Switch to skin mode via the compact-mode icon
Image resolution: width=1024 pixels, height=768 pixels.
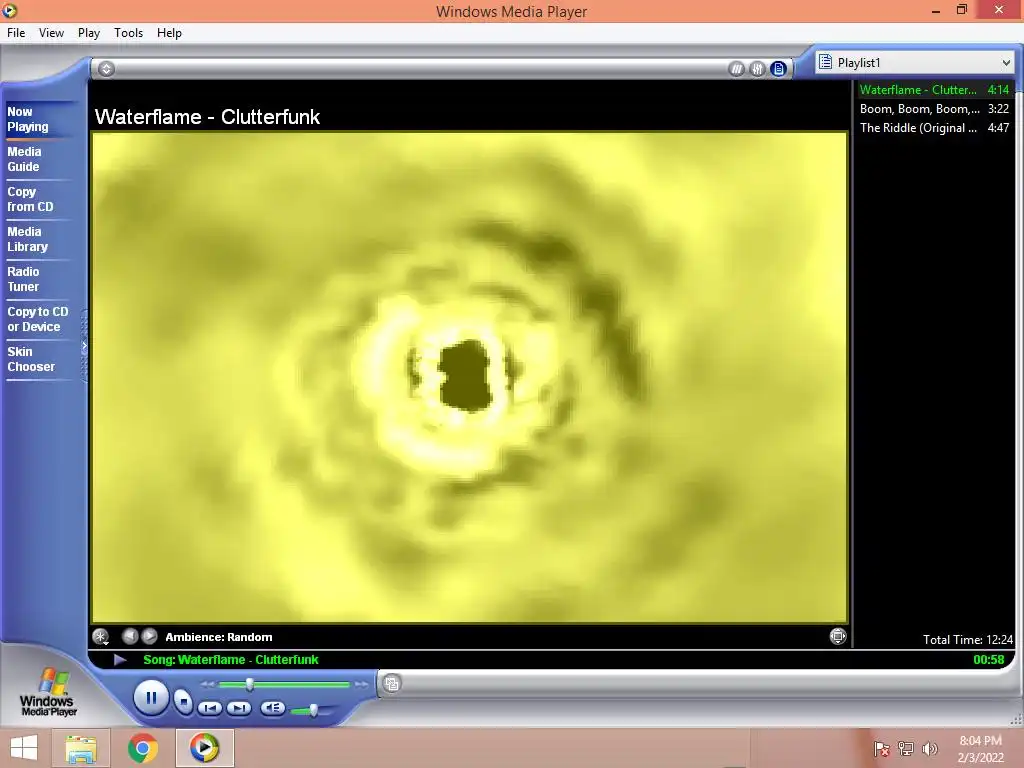(392, 684)
